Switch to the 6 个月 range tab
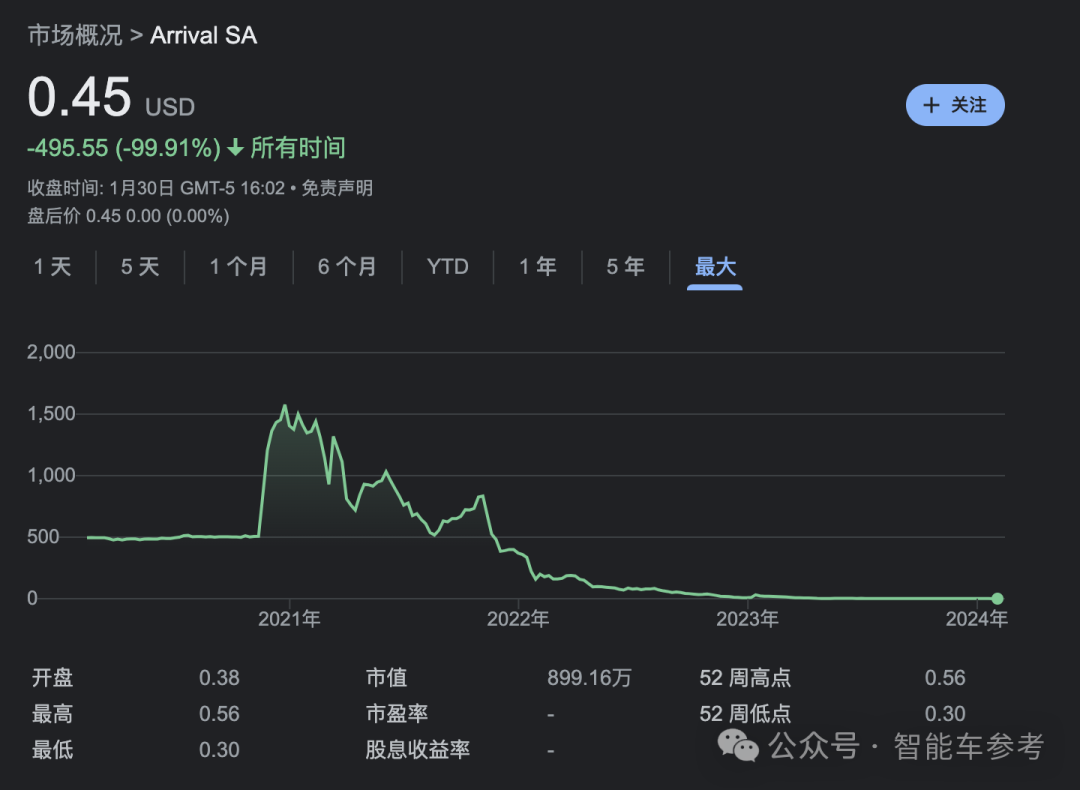 (x=347, y=267)
